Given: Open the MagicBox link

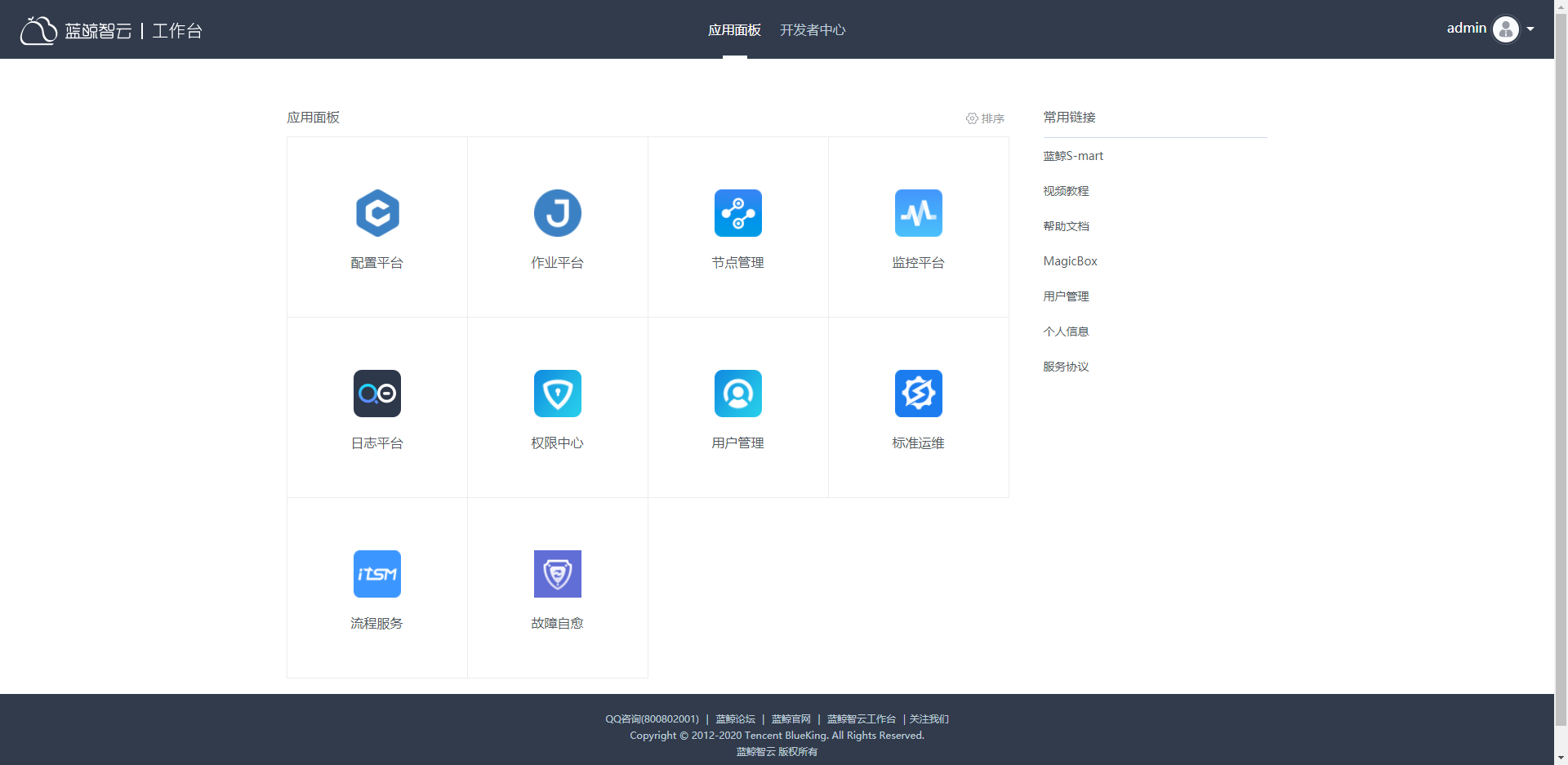Looking at the screenshot, I should [x=1070, y=261].
